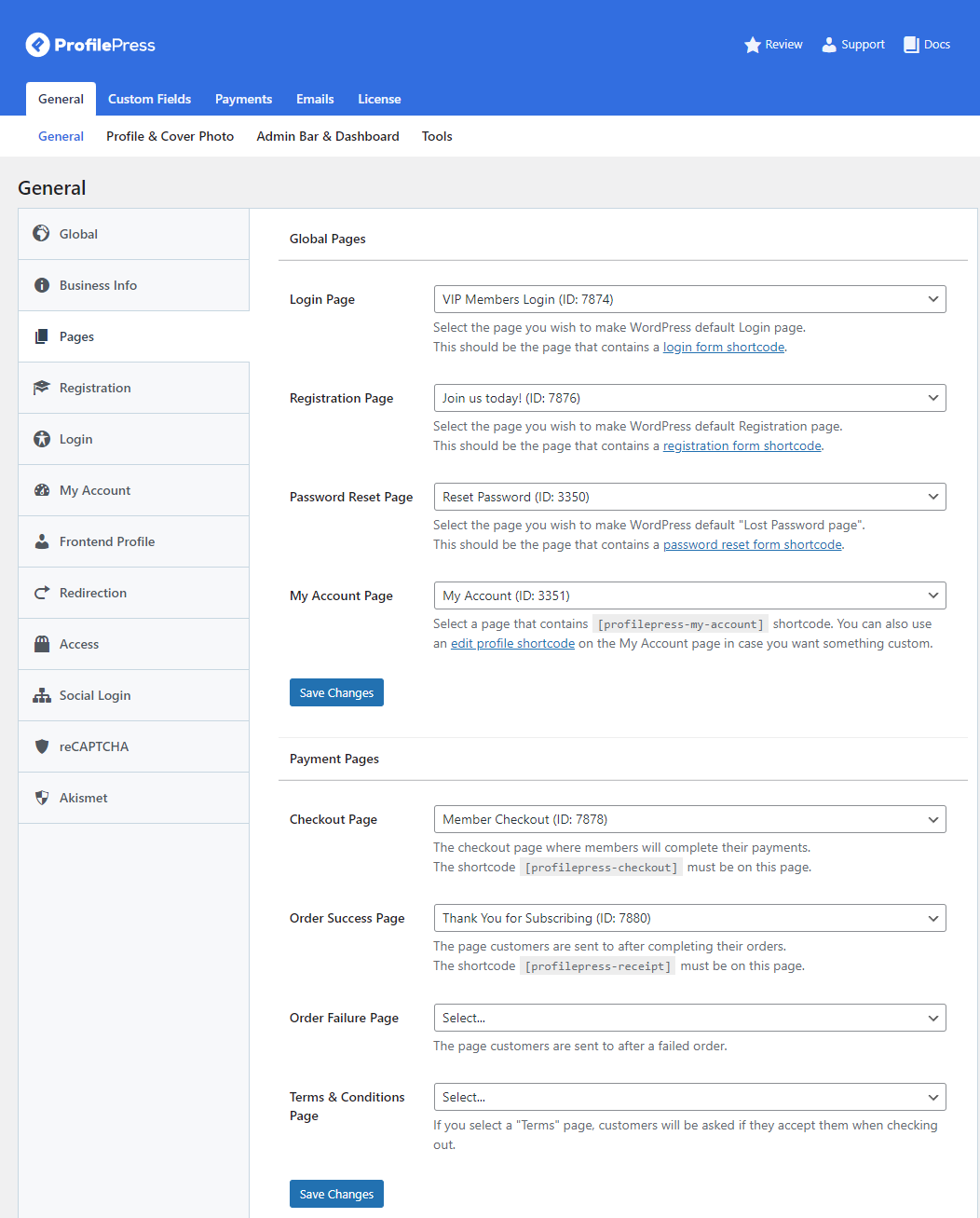This screenshot has width=980, height=1218.
Task: Click the Social Login network icon
Action: click(41, 695)
